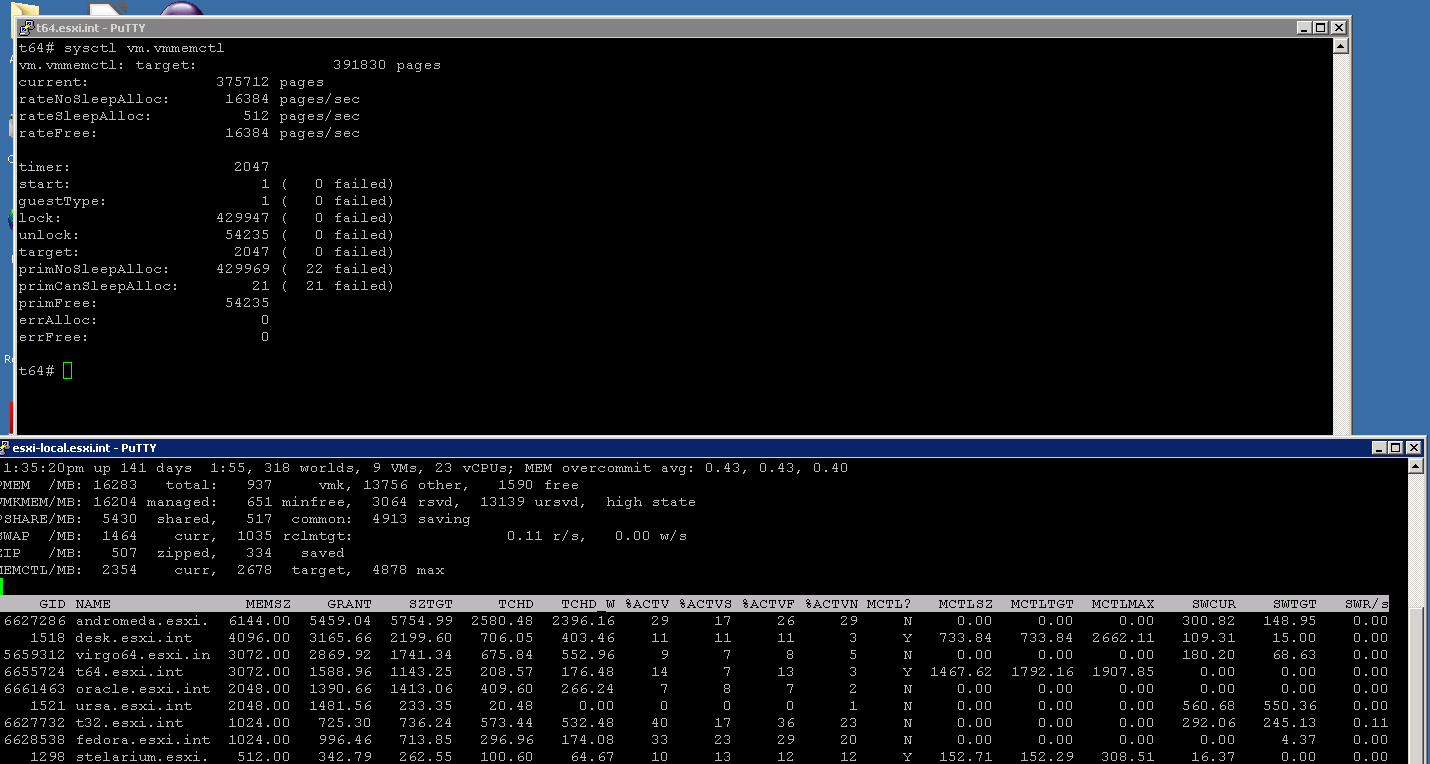Close the esxi-local.esxi.int PuTTY window
Screen dimensions: 1430x764
point(1413,448)
